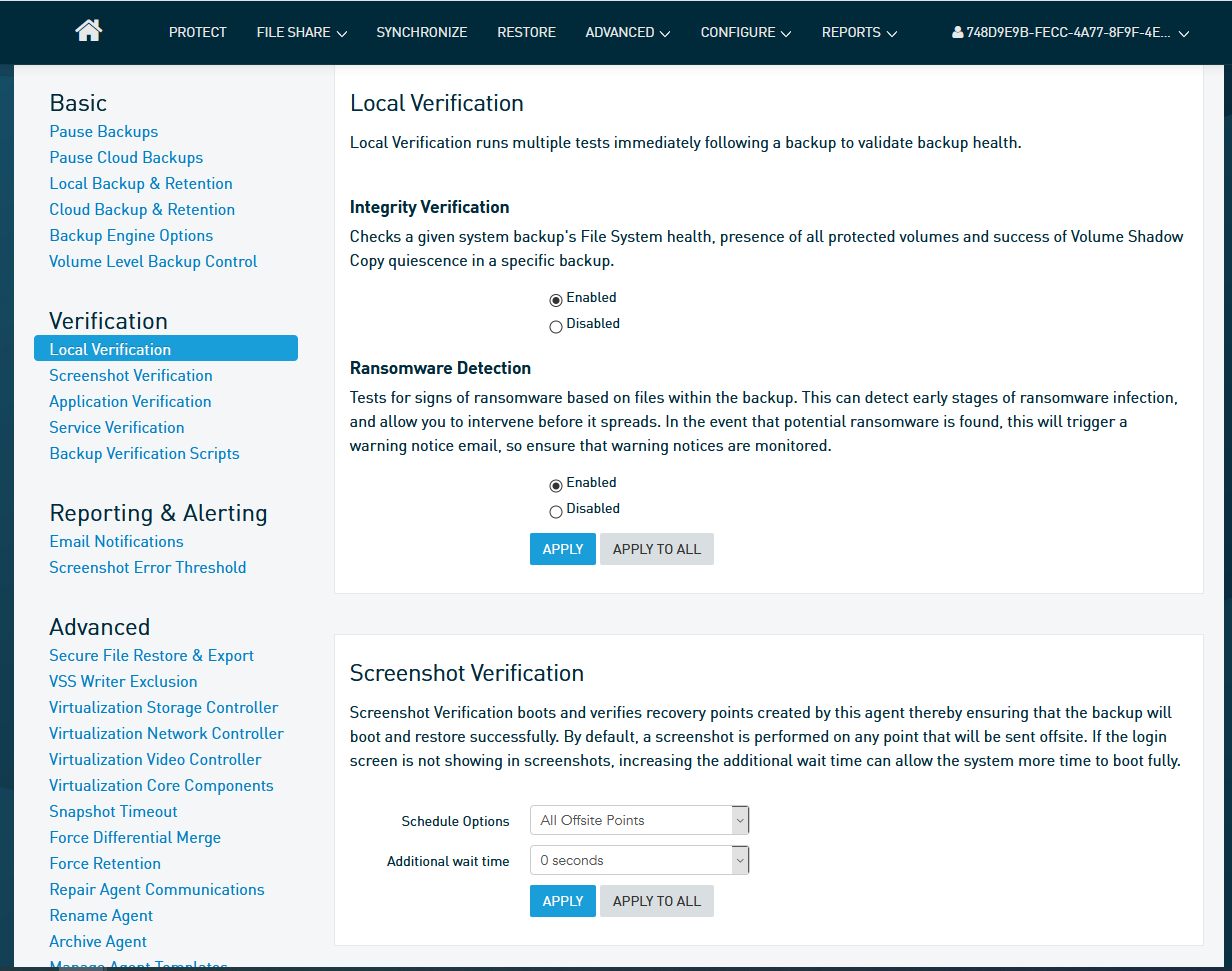Open Virtualization Core Components link
The image size is (1232, 971).
pos(162,785)
